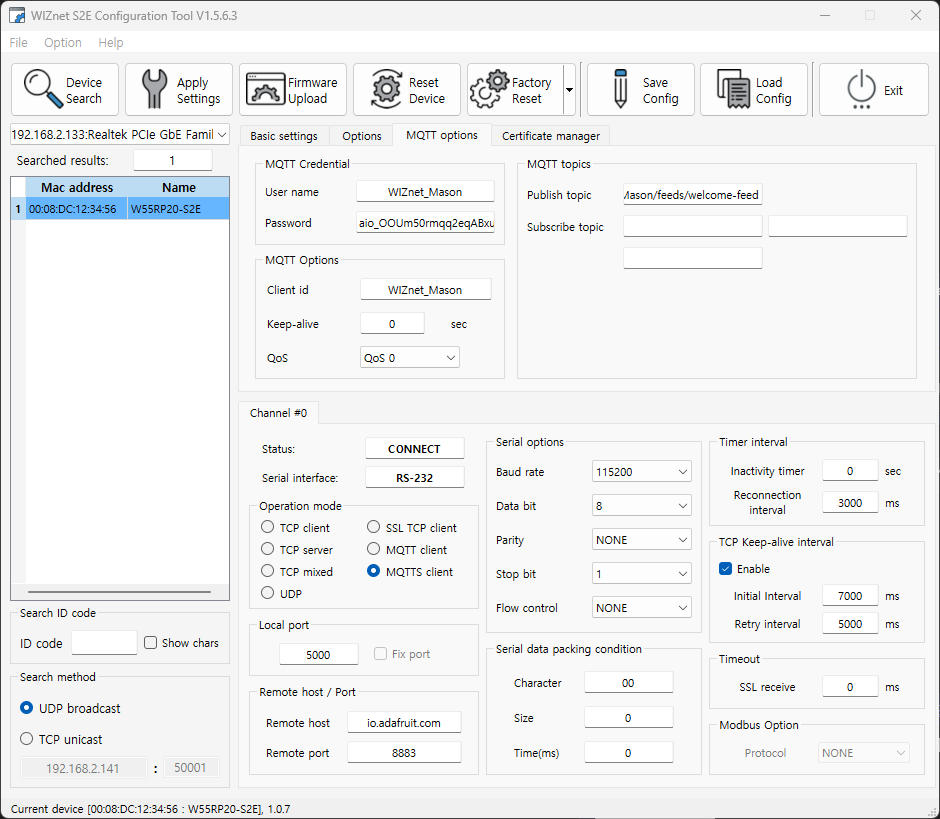Select device row 00:08:DC:12:34:56
940x819 pixels.
[120, 209]
